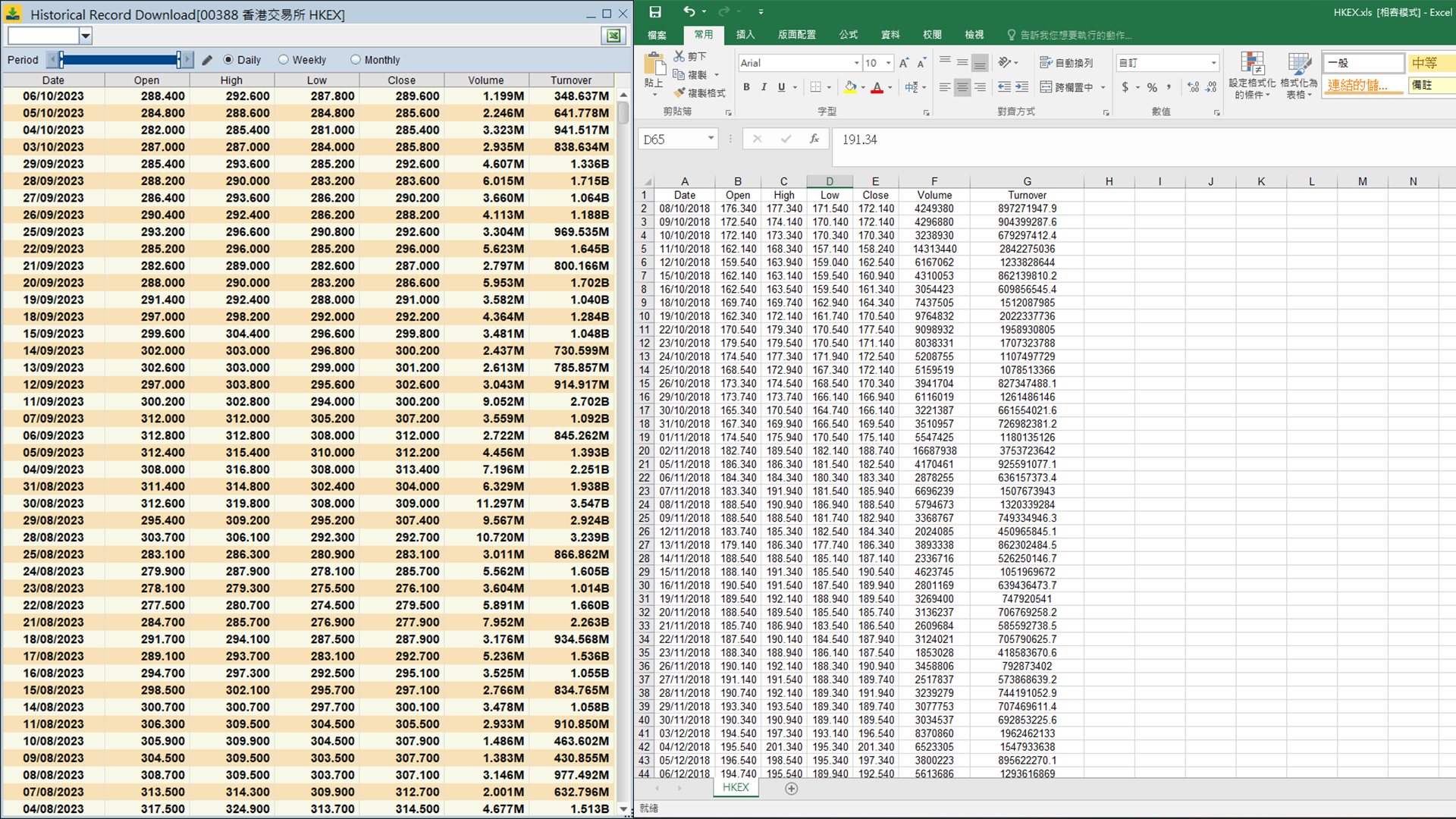Click the Excel export icon in downloader
Viewport: 1456px width, 819px height.
point(613,36)
